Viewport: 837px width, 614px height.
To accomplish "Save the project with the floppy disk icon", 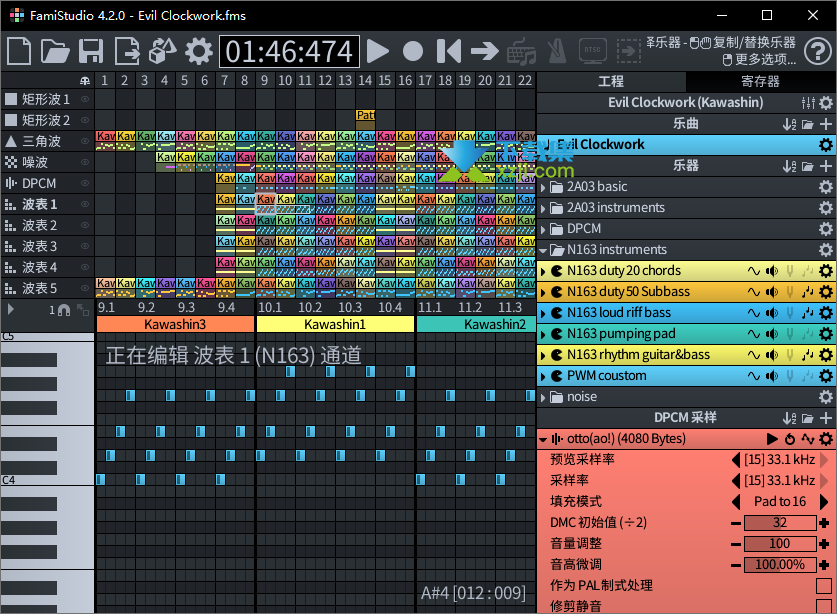I will [91, 51].
